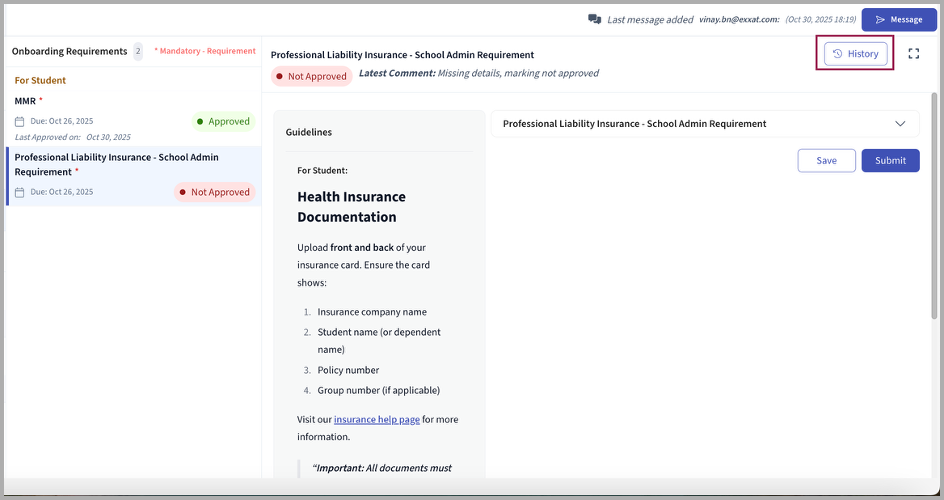Open the insurance help page link
944x500 pixels.
pyautogui.click(x=376, y=420)
